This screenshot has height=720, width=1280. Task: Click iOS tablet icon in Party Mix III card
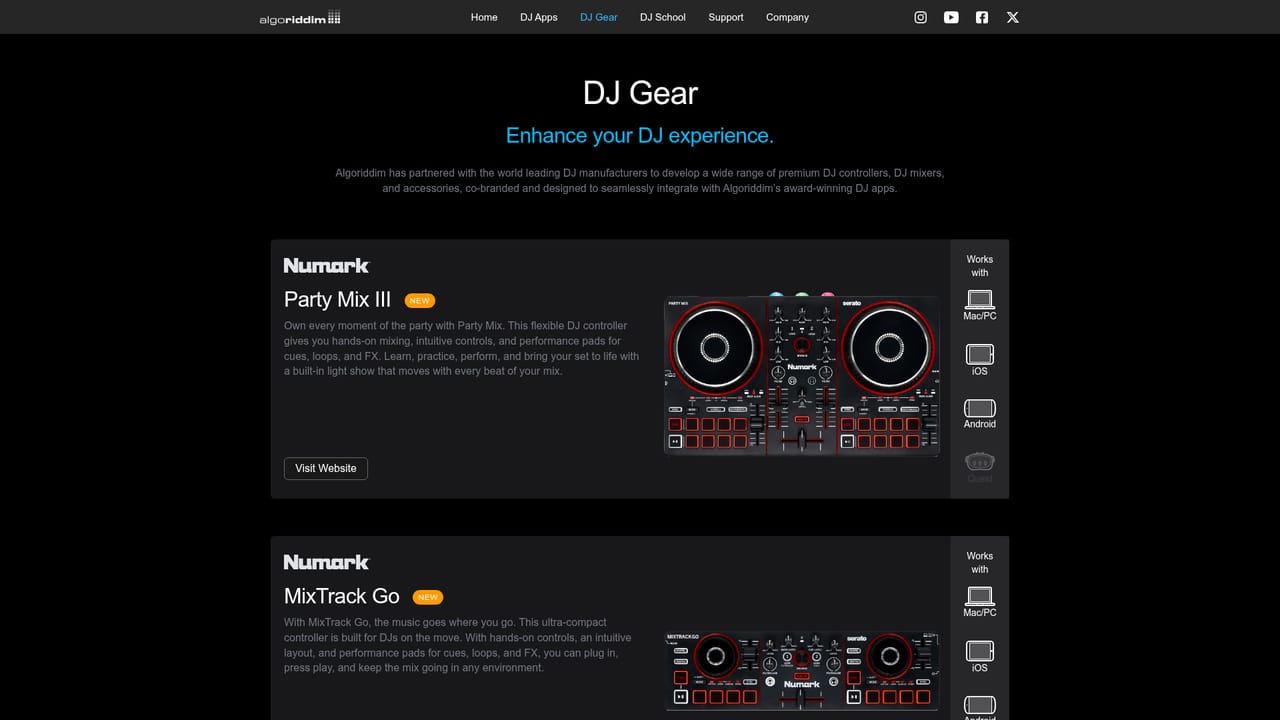(x=980, y=354)
